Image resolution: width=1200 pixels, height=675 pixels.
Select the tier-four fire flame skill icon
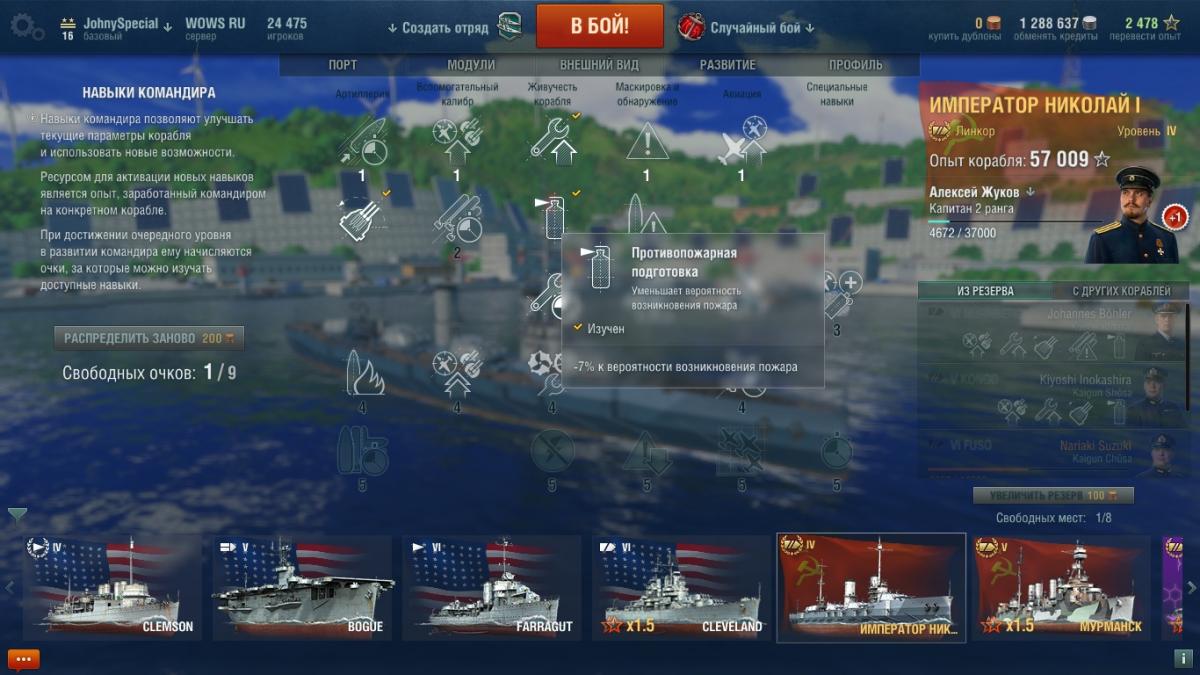pyautogui.click(x=362, y=373)
